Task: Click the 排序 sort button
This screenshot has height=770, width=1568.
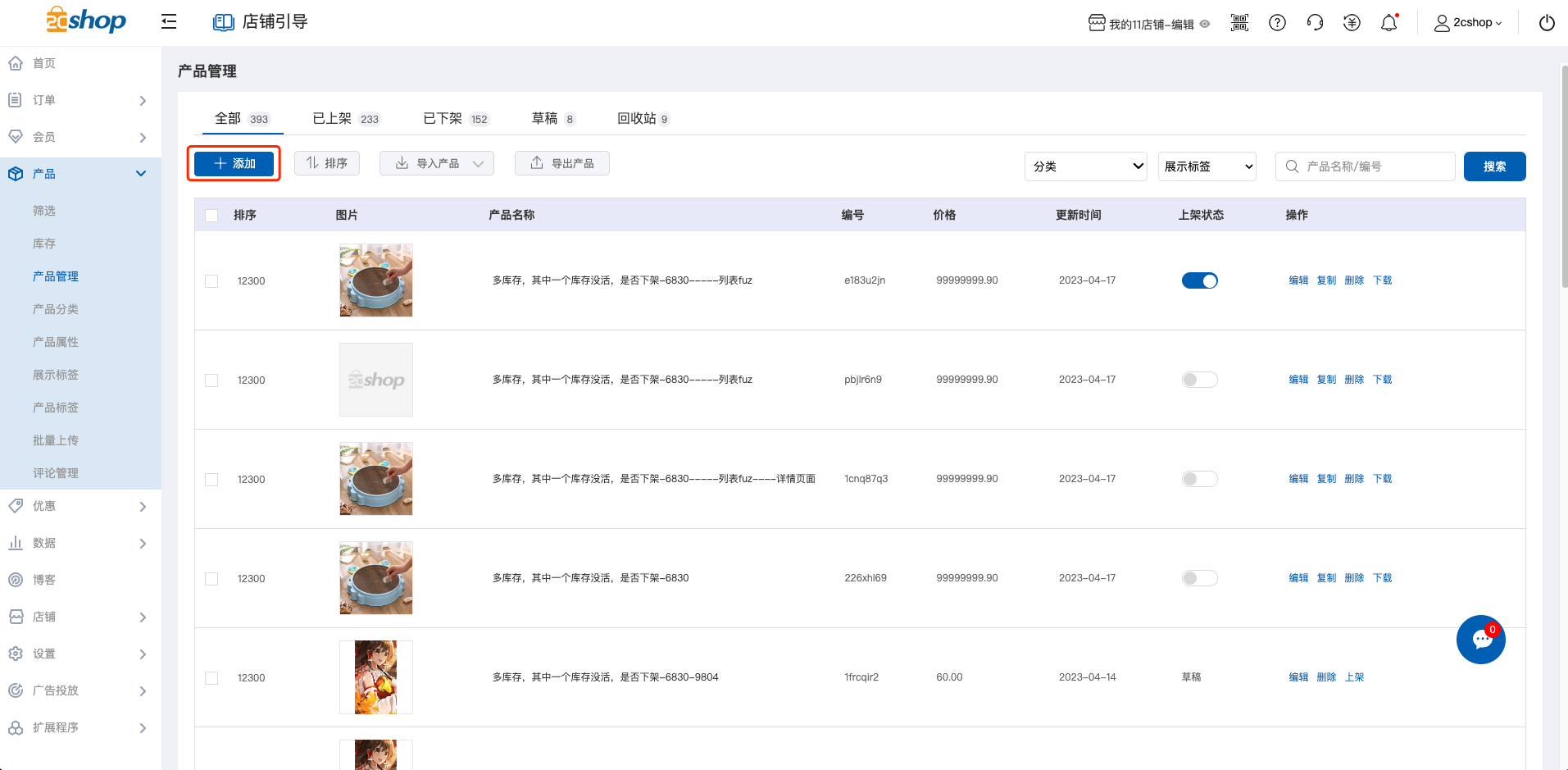Action: point(327,163)
